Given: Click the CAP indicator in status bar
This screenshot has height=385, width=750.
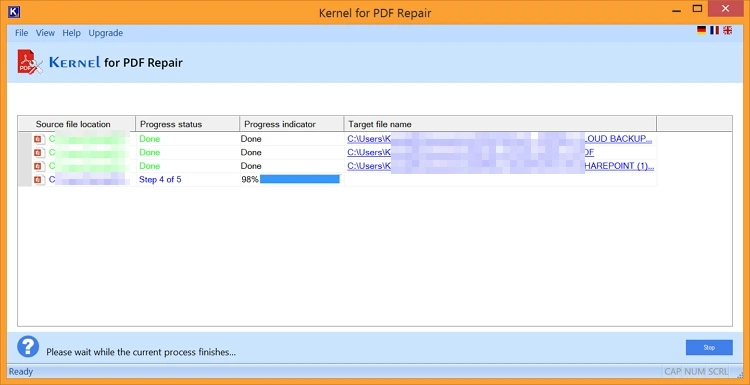Looking at the screenshot, I should click(x=673, y=372).
